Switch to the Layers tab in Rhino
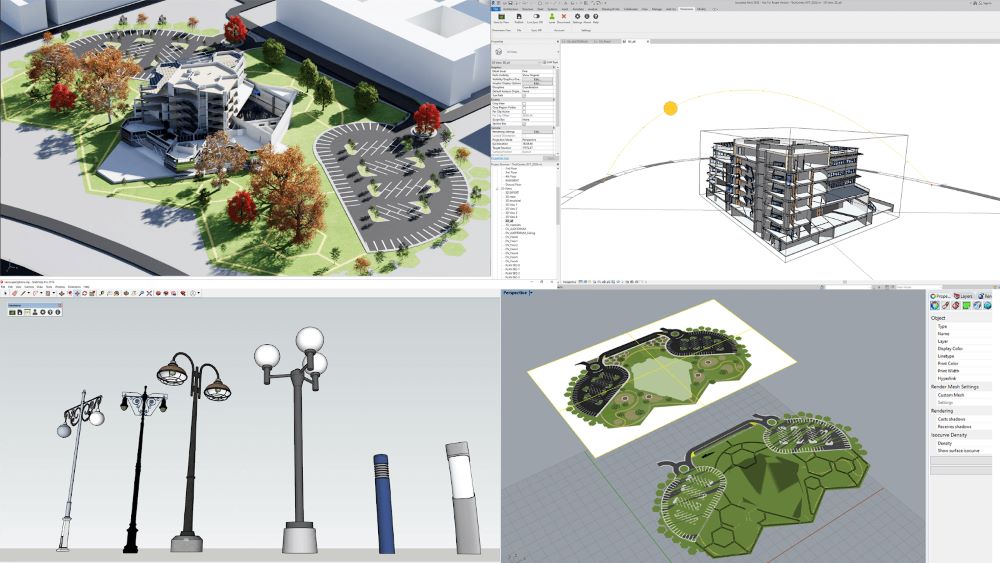This screenshot has height=563, width=1000. 963,296
